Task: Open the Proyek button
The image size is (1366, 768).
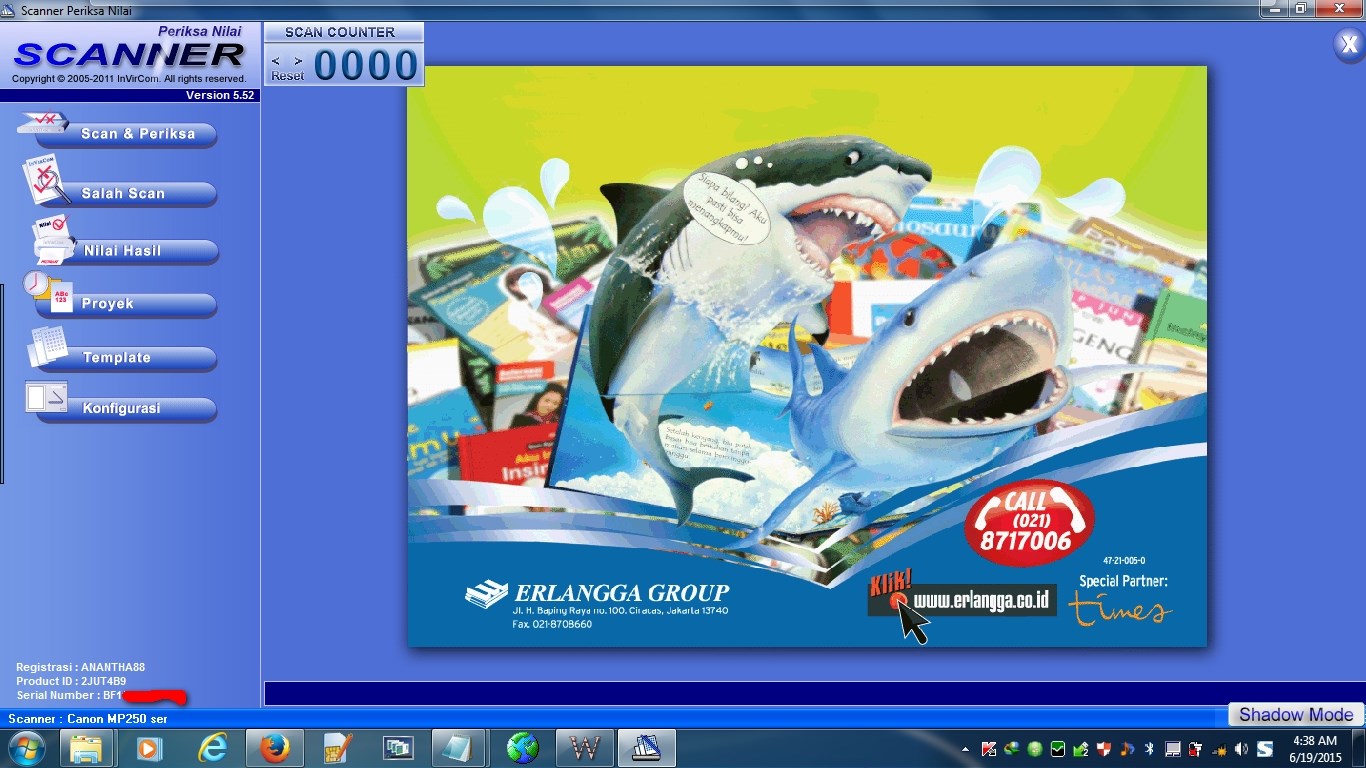Action: (x=128, y=304)
